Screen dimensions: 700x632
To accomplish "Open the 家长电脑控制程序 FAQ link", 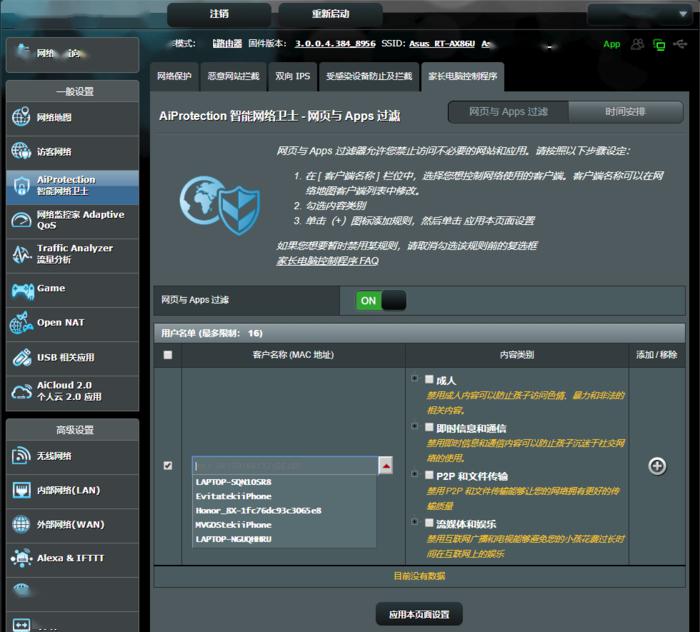I will (327, 260).
